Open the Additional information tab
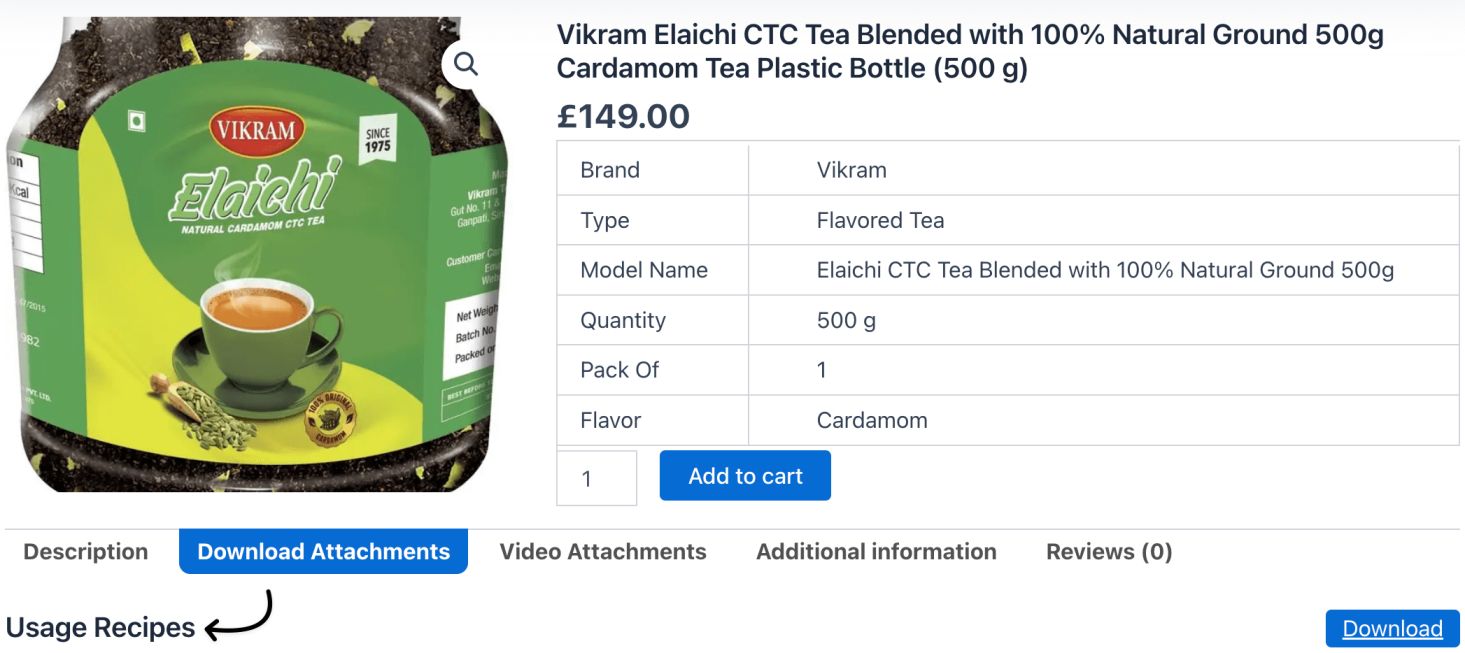Image resolution: width=1465 pixels, height=653 pixels. tap(876, 552)
